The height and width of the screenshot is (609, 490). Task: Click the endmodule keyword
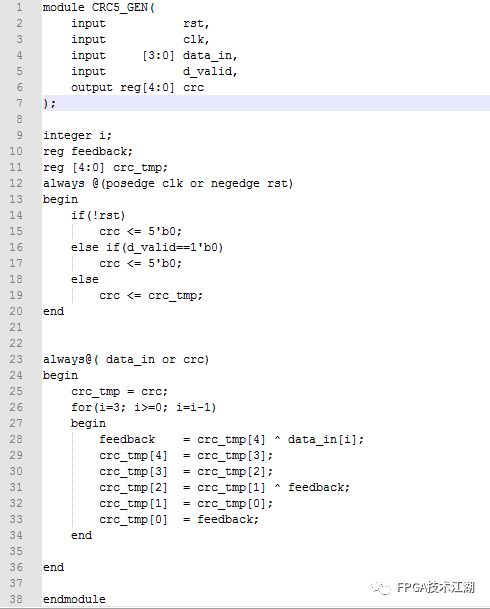(x=74, y=599)
